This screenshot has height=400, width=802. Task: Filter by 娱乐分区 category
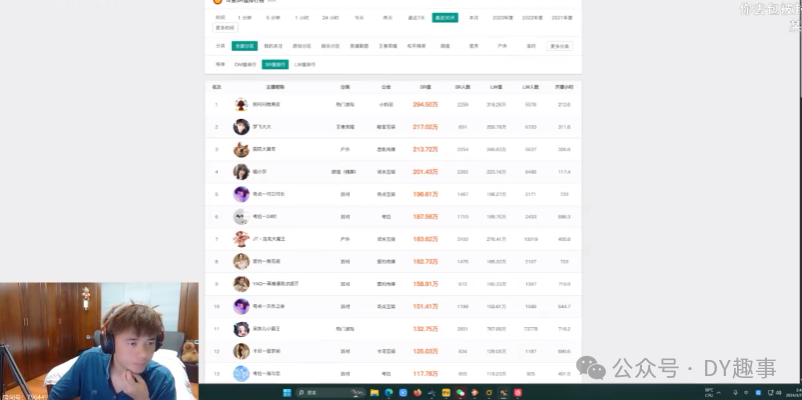pos(330,46)
